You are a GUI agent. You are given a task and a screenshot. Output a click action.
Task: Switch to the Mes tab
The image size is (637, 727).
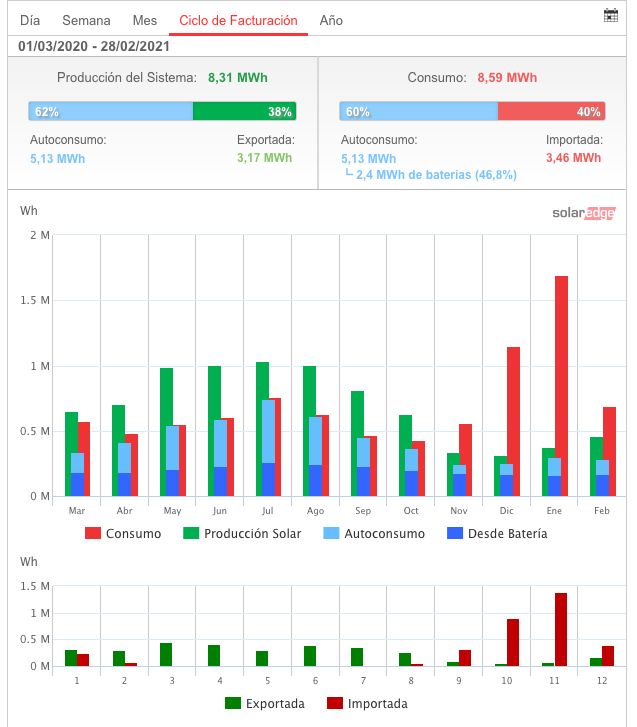point(145,20)
